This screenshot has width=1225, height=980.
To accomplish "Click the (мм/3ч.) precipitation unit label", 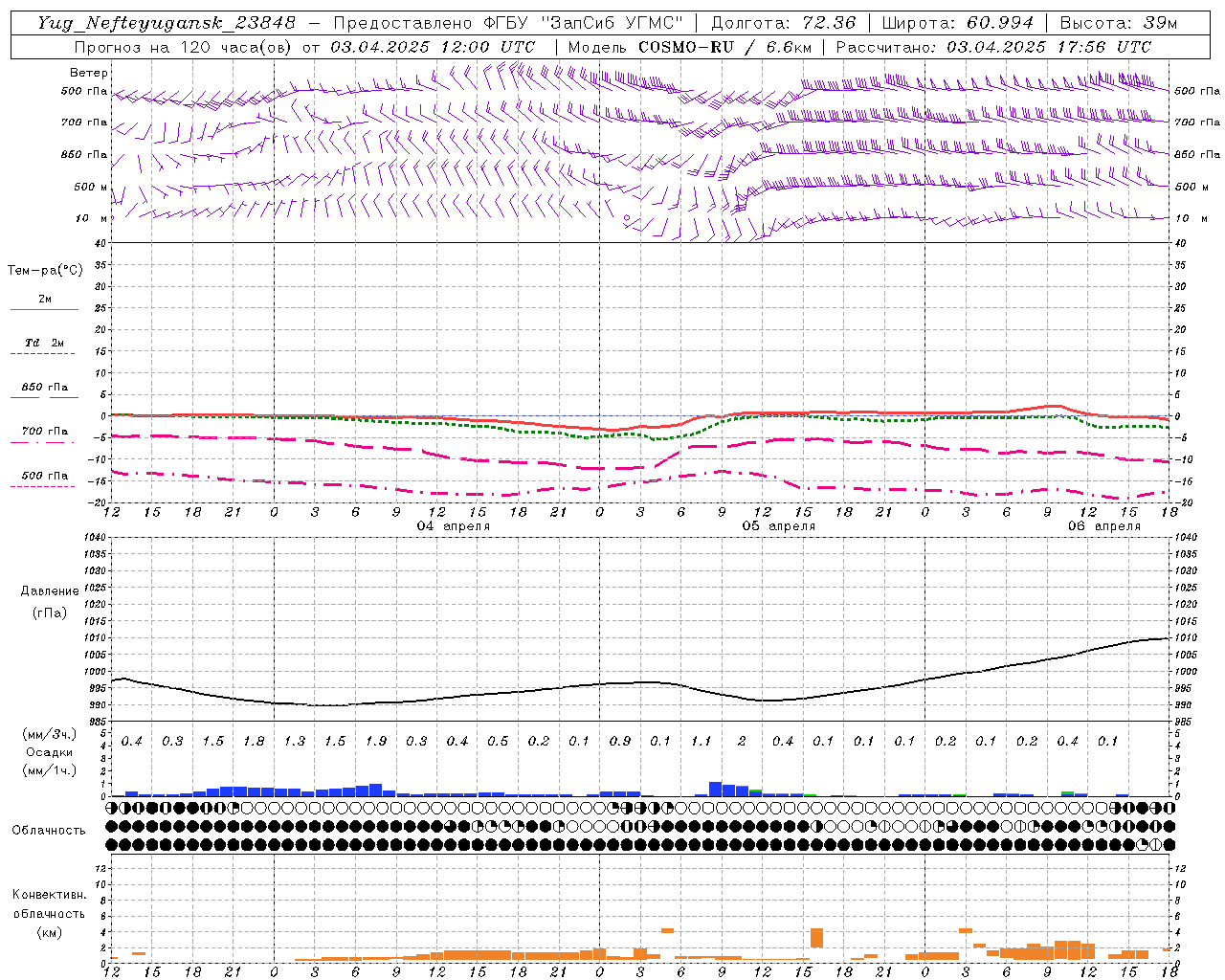I will click(x=50, y=734).
